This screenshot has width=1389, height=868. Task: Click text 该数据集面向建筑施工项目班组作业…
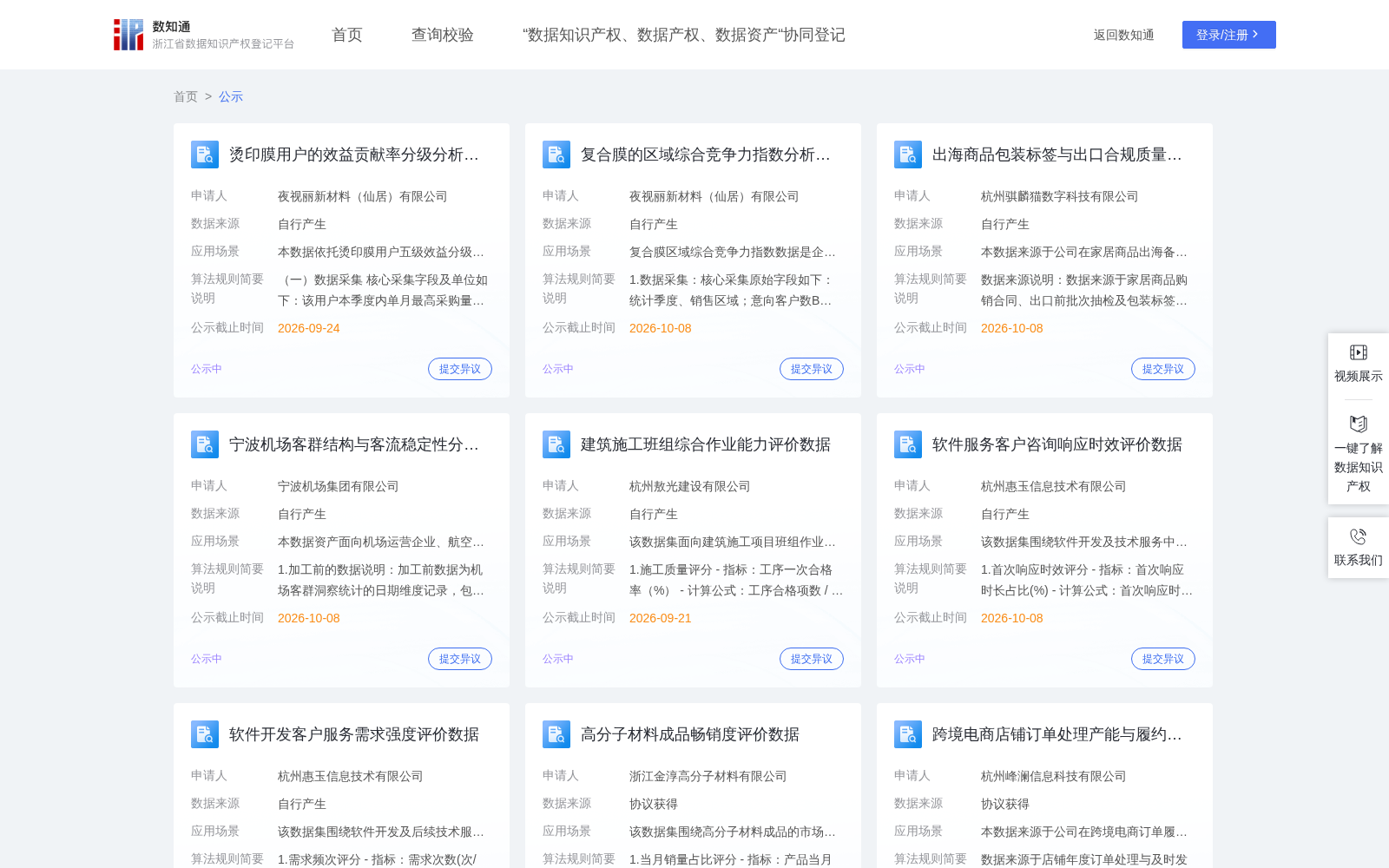pos(733,542)
